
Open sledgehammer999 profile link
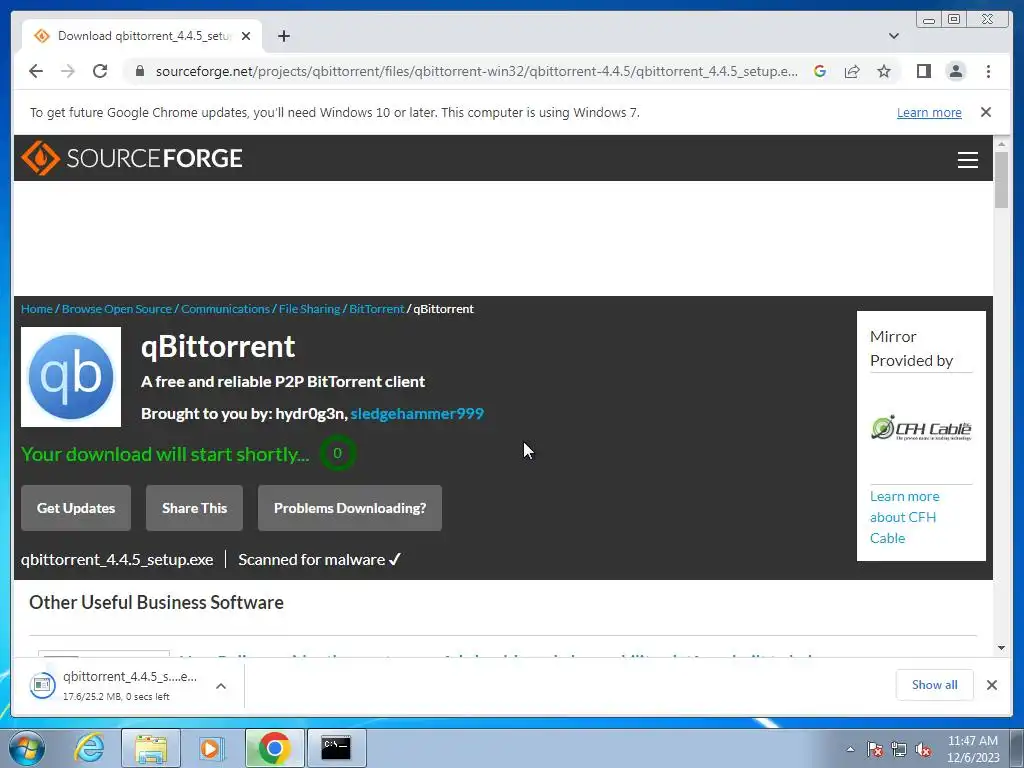(417, 413)
